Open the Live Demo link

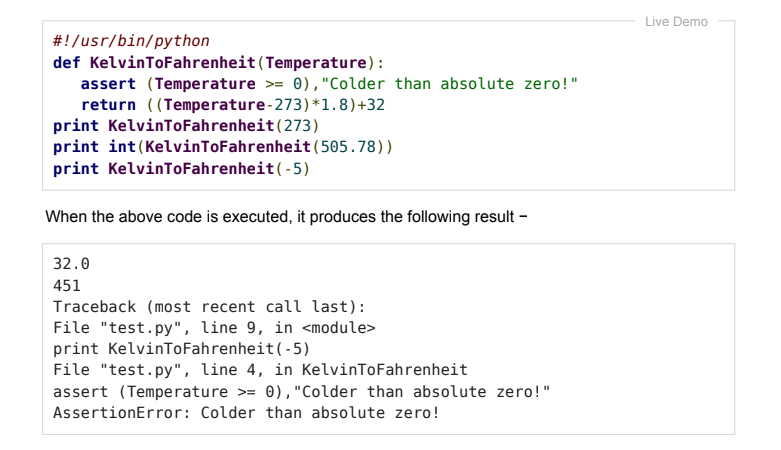pyautogui.click(x=676, y=21)
